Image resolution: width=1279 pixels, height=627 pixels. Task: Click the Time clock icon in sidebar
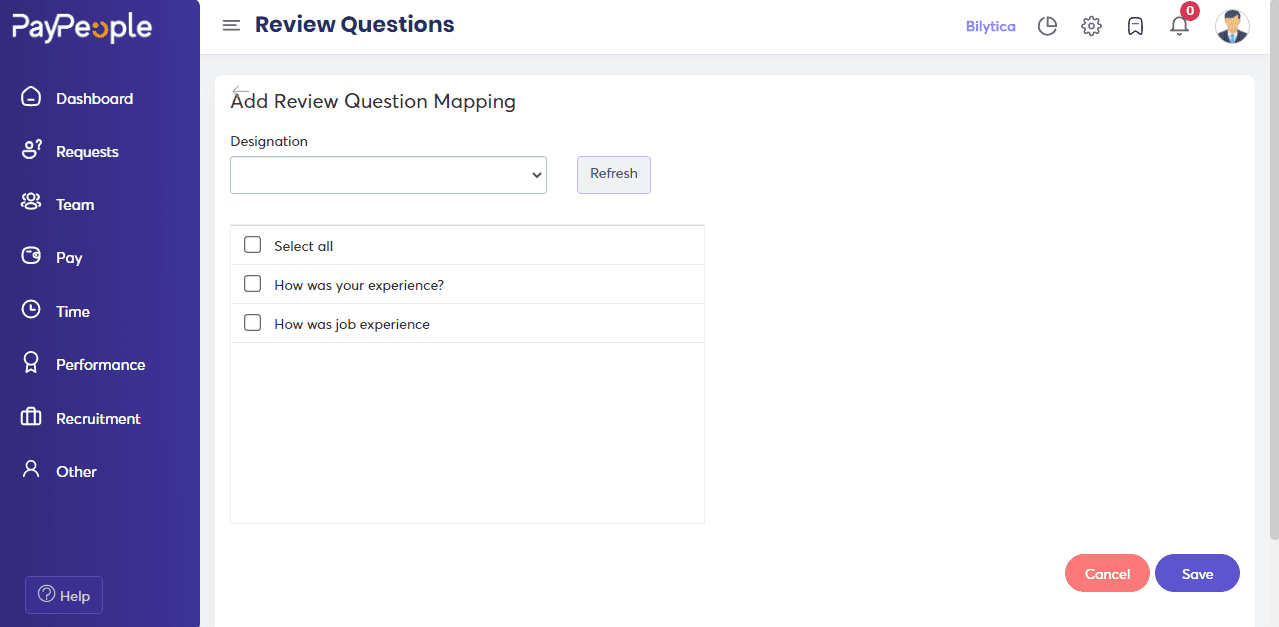tap(31, 310)
